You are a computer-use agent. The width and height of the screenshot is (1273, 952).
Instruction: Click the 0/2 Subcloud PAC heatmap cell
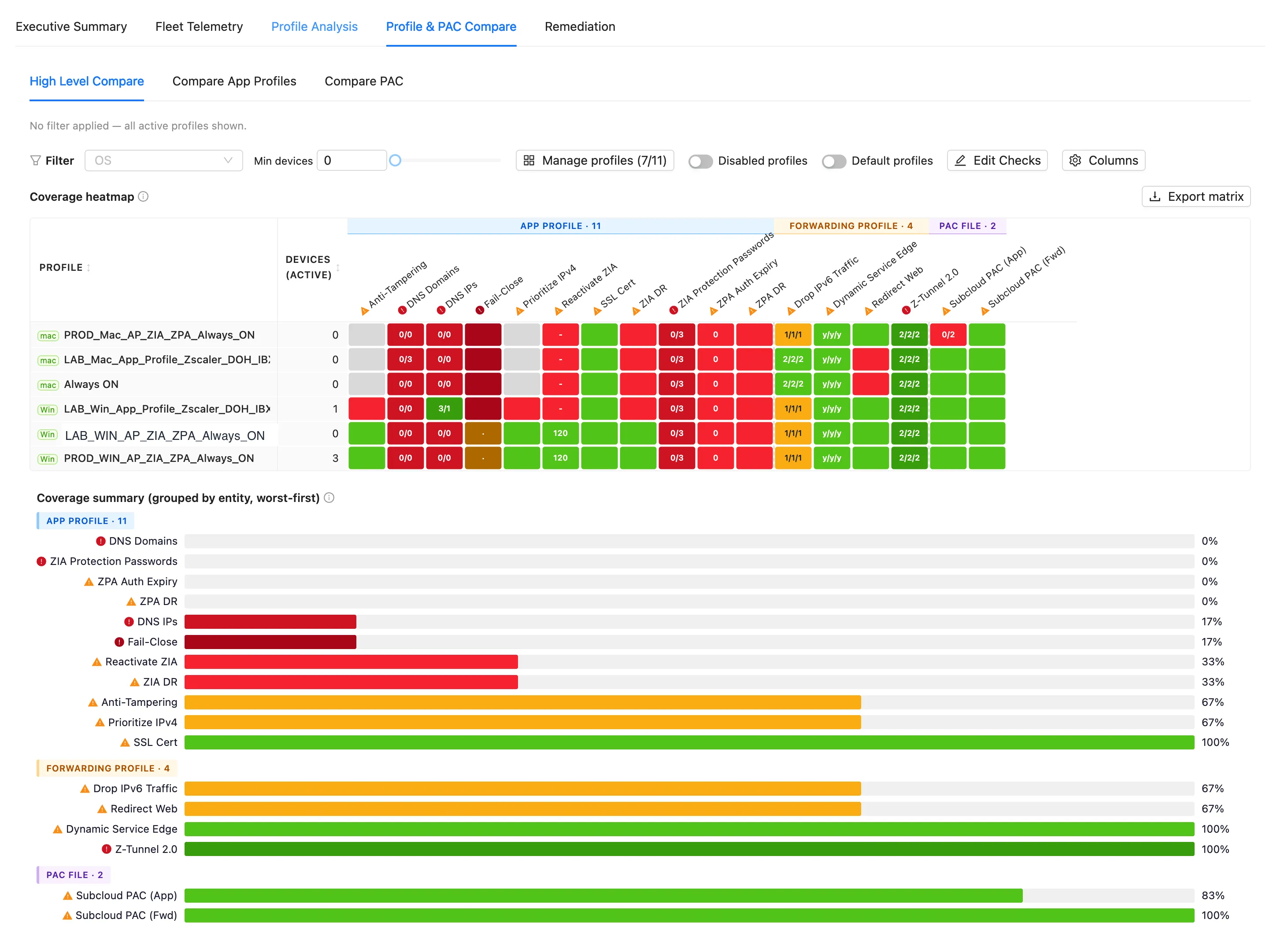click(x=948, y=335)
